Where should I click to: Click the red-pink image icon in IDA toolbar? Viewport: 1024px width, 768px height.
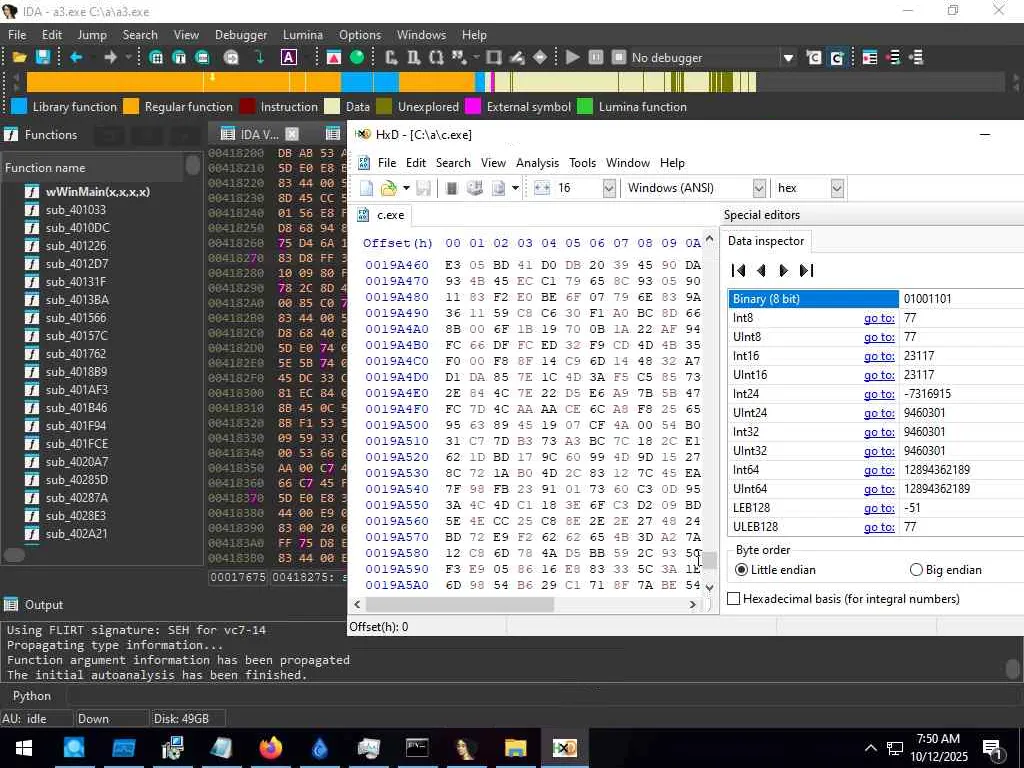pyautogui.click(x=334, y=57)
